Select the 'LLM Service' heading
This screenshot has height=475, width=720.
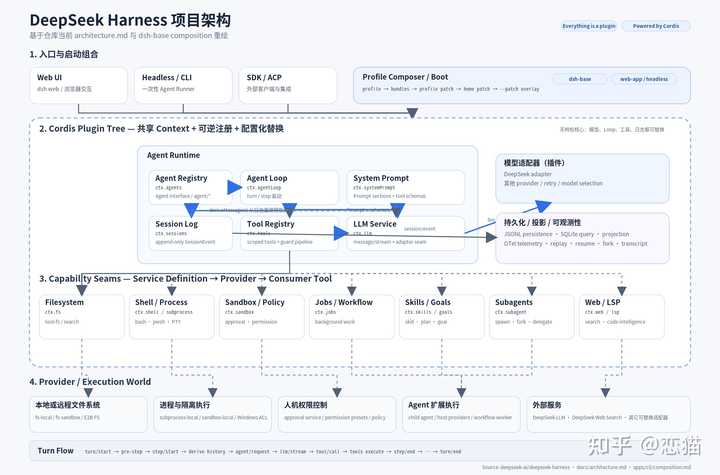pos(375,224)
